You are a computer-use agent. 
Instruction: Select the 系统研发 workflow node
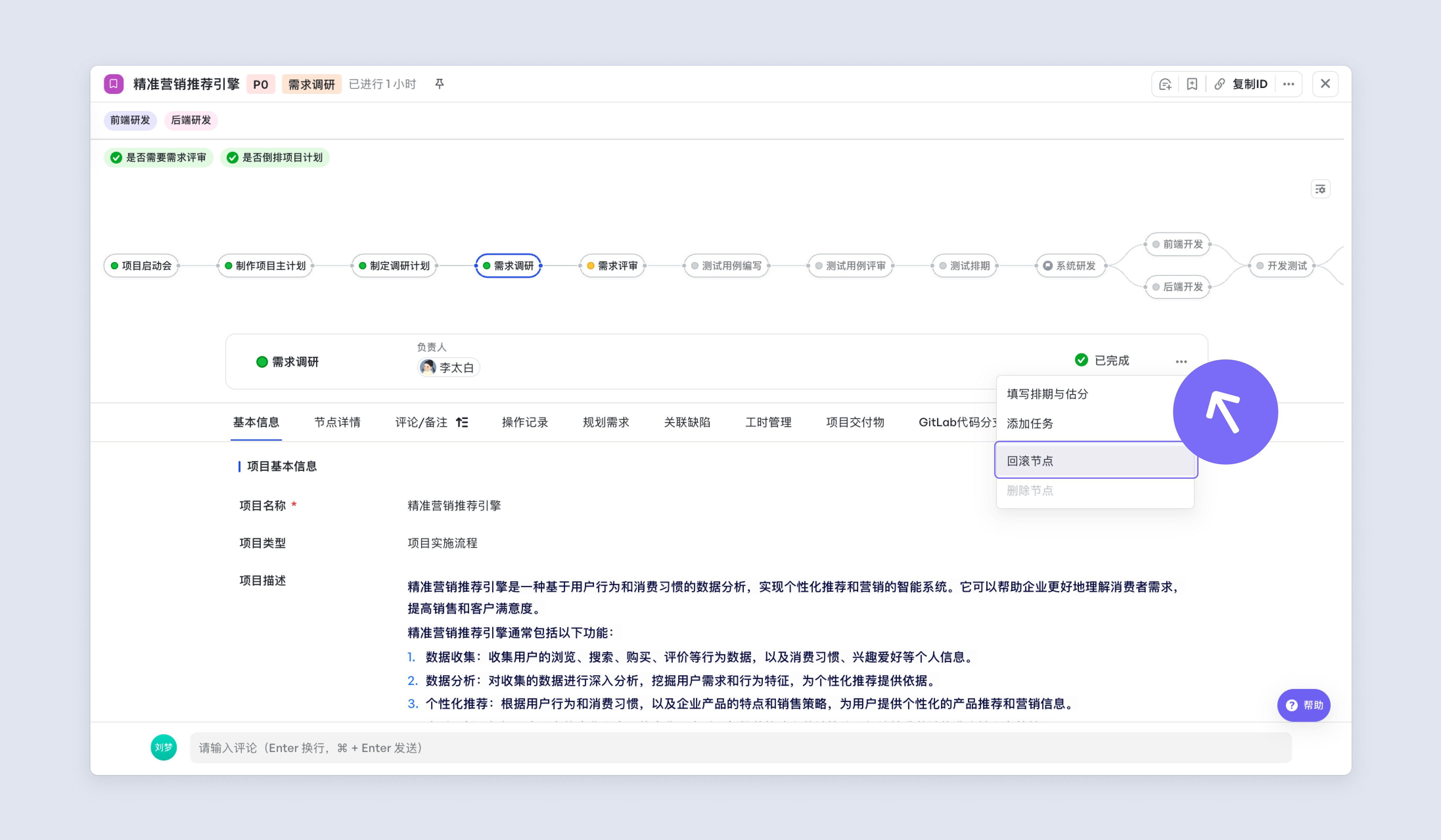click(x=1070, y=266)
